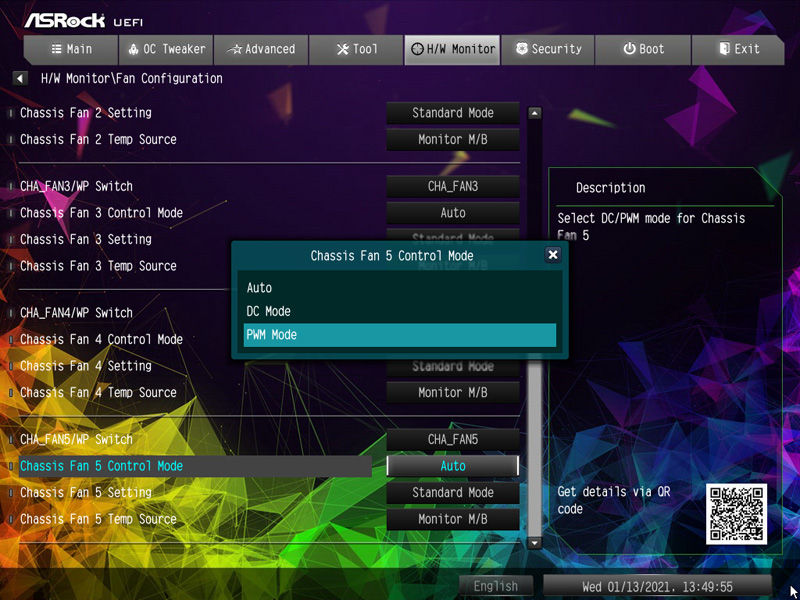This screenshot has height=600, width=800.
Task: Select the 'Chassis Fan 3 Control Mode' row label
Action: pos(102,213)
